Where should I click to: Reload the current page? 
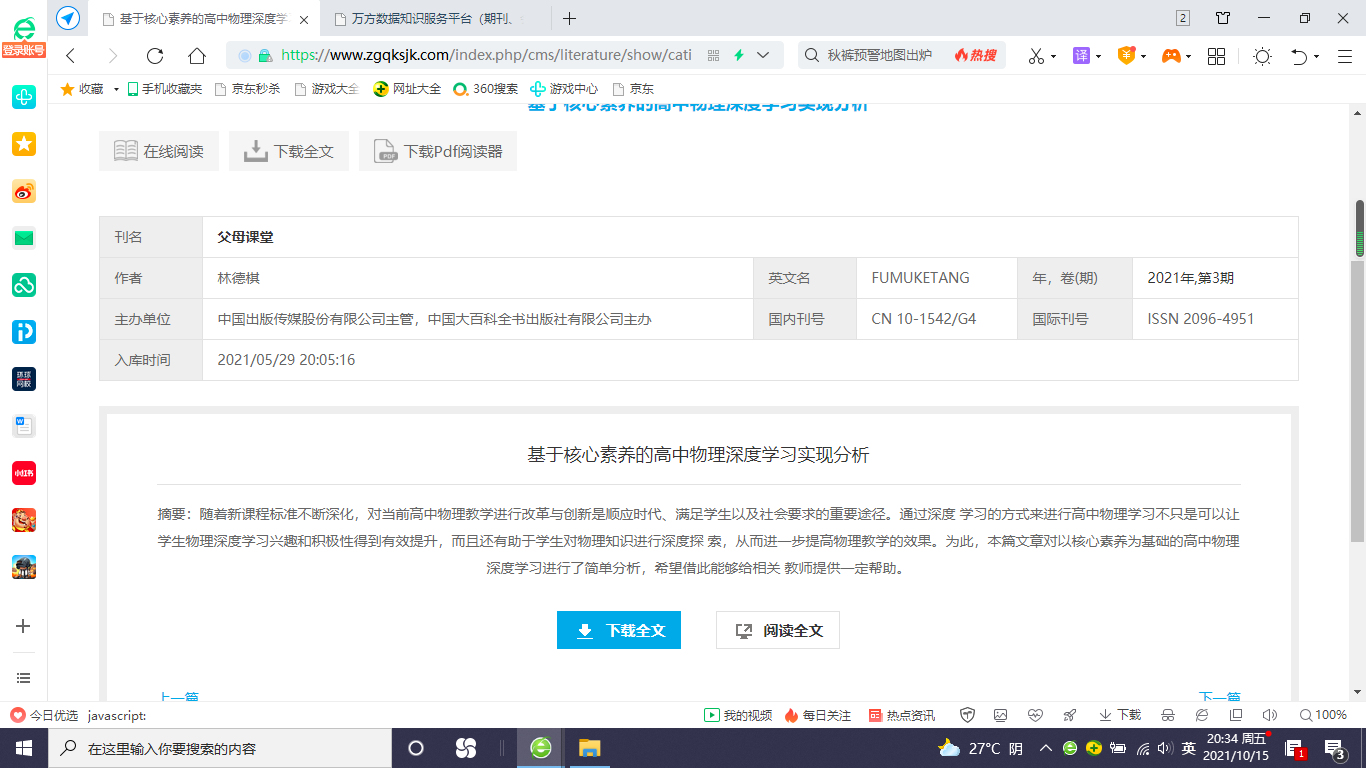tap(155, 56)
